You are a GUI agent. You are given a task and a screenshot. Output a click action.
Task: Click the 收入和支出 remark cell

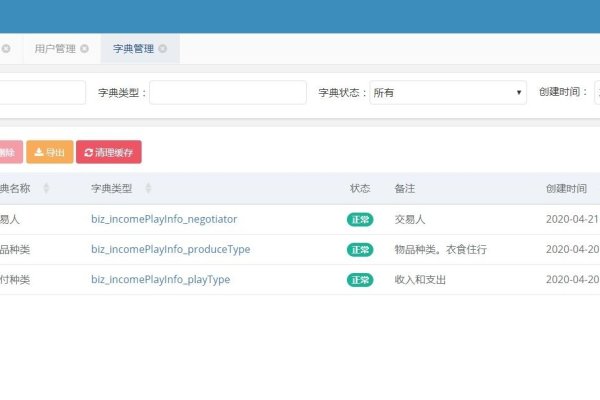pos(420,280)
